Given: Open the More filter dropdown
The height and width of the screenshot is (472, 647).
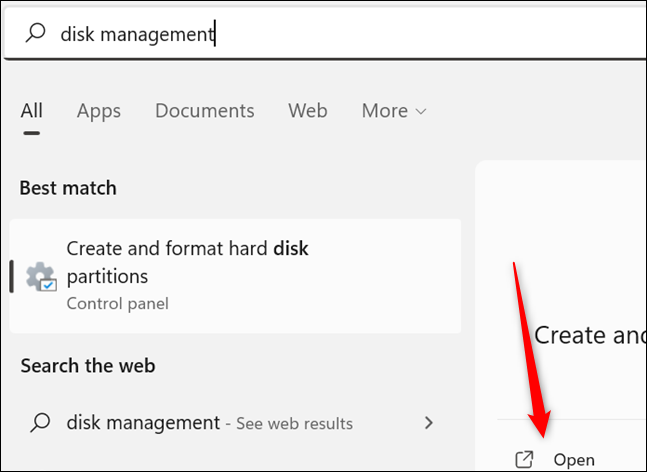Looking at the screenshot, I should click(x=393, y=111).
